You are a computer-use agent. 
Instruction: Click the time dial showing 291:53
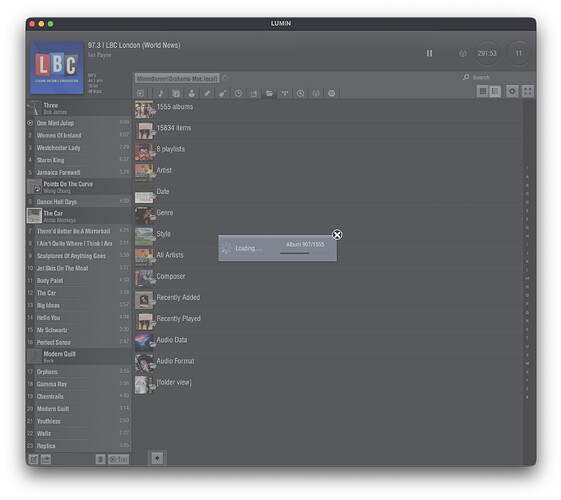pos(487,53)
